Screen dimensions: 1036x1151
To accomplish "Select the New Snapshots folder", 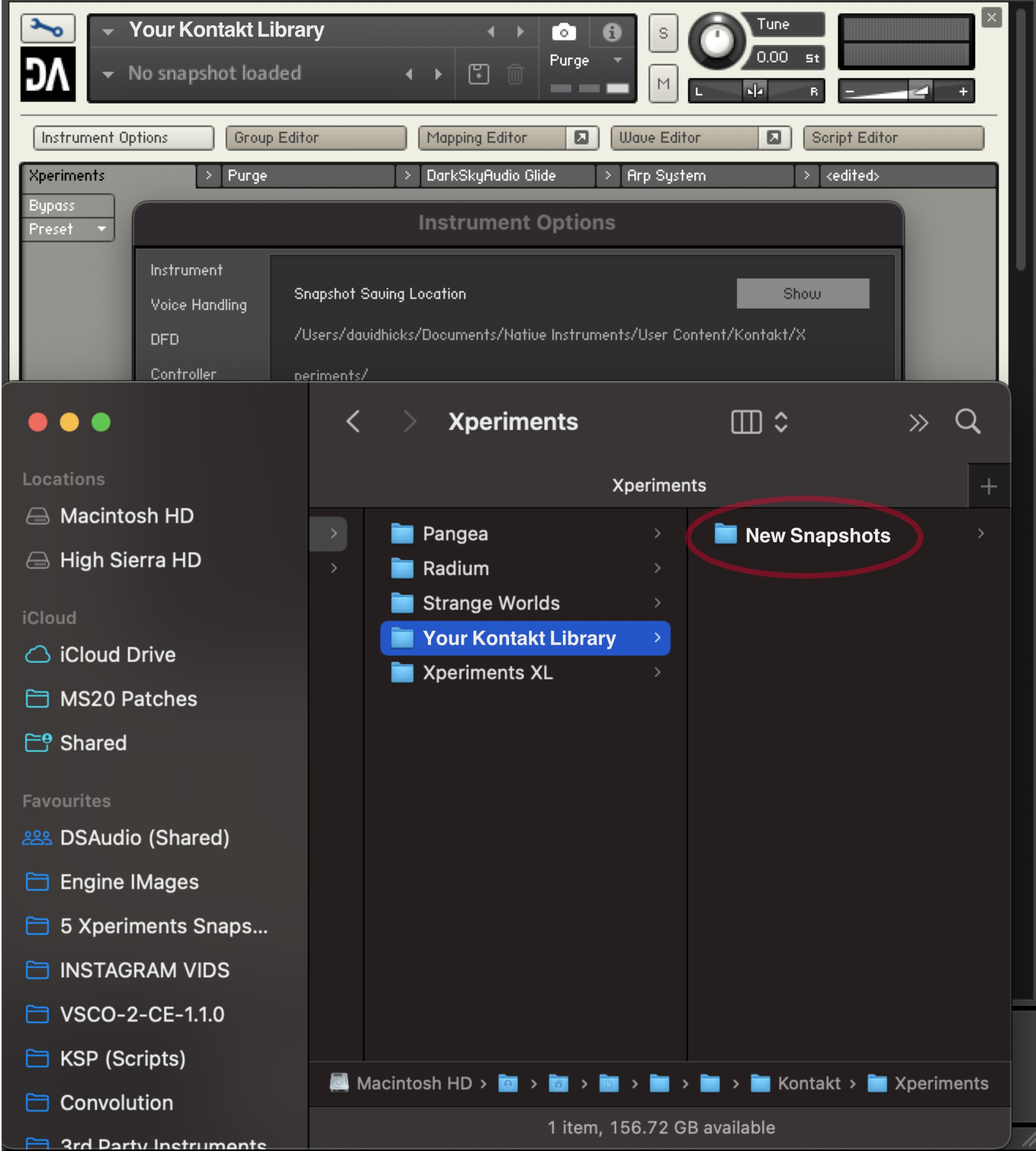I will [x=802, y=535].
